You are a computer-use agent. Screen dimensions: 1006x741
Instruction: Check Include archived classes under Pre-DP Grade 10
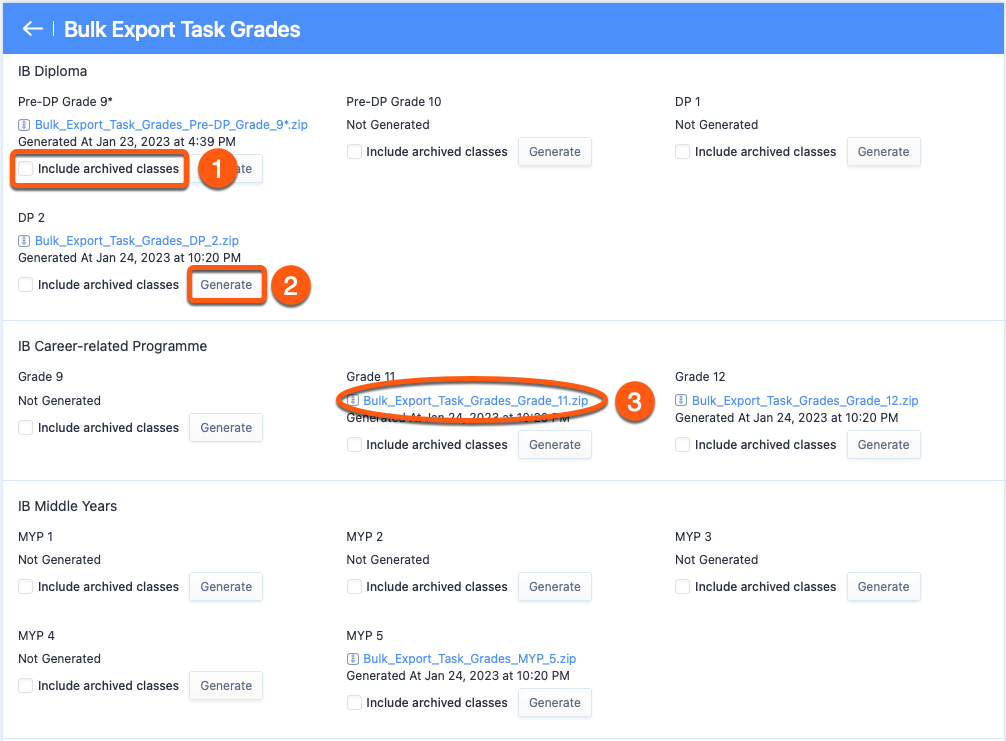click(354, 151)
